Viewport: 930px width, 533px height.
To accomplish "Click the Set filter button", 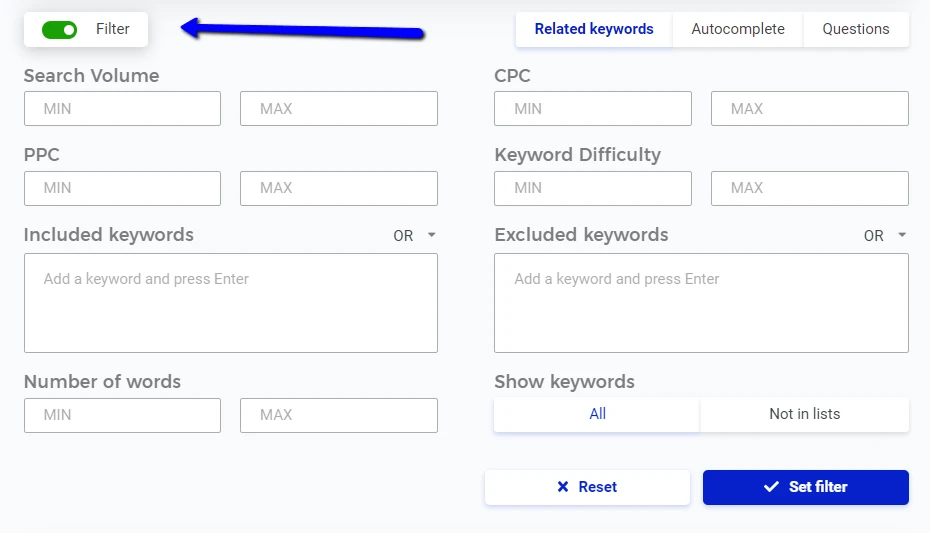I will coord(806,487).
